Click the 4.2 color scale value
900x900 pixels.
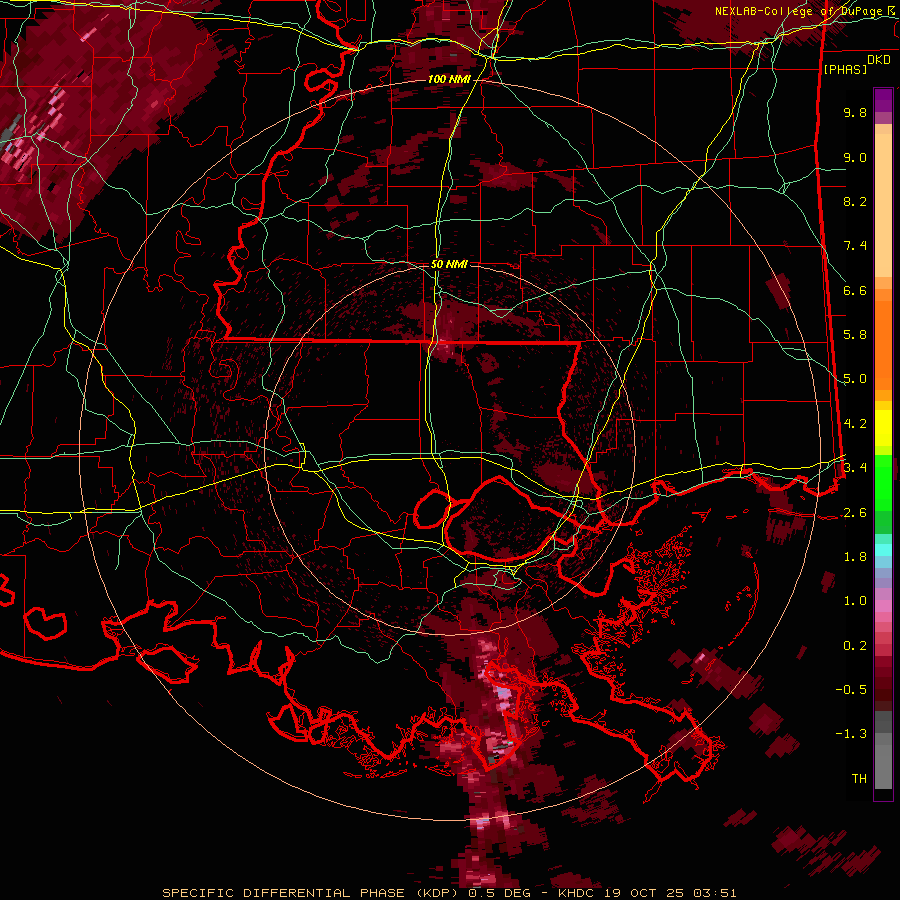click(855, 424)
